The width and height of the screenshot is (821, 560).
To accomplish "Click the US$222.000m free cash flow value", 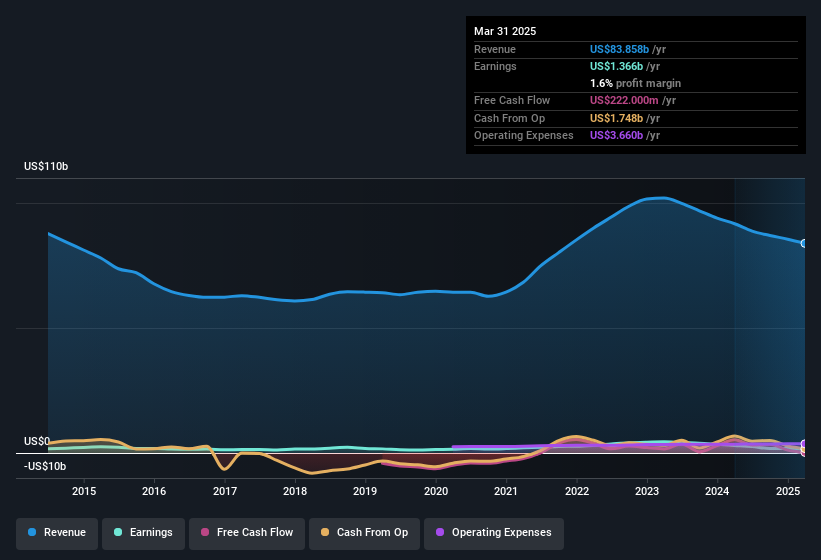I will point(624,100).
